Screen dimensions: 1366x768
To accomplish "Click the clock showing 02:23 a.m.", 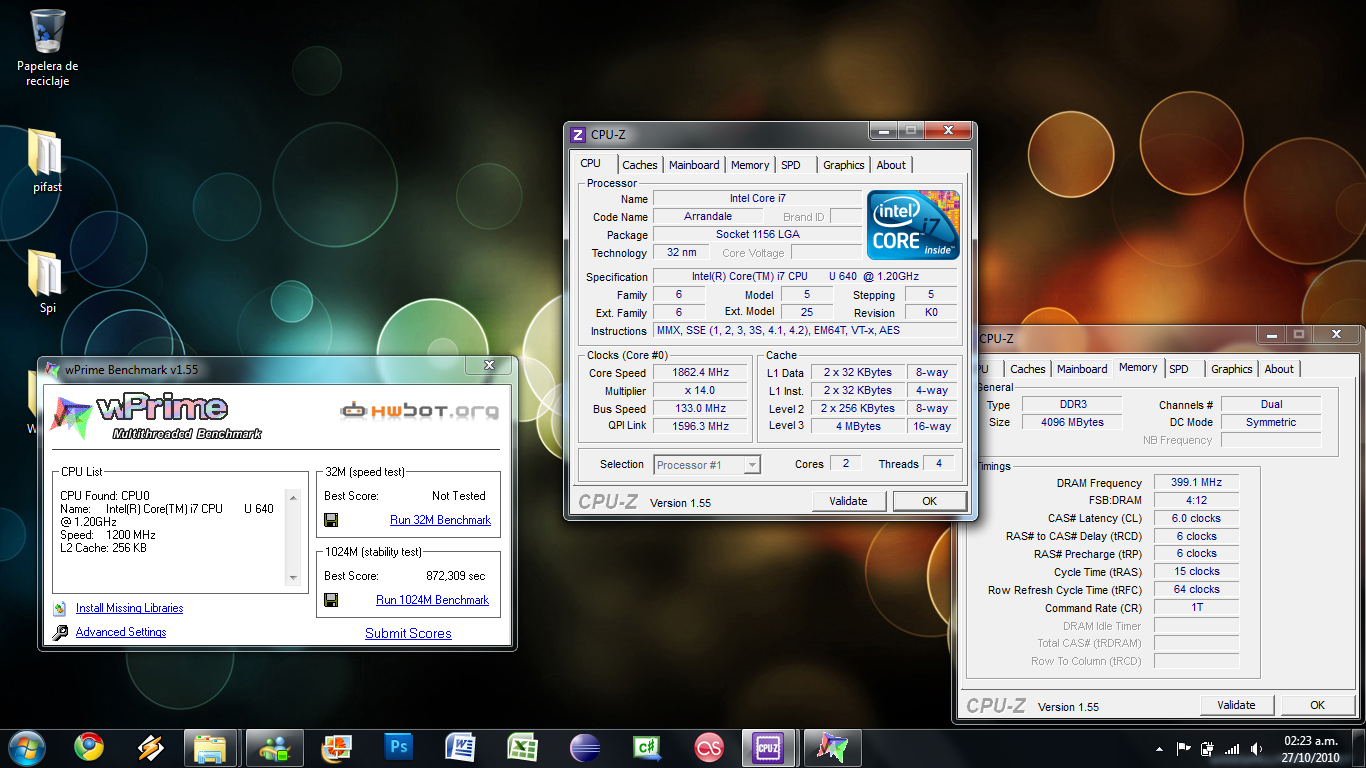I will click(1310, 741).
